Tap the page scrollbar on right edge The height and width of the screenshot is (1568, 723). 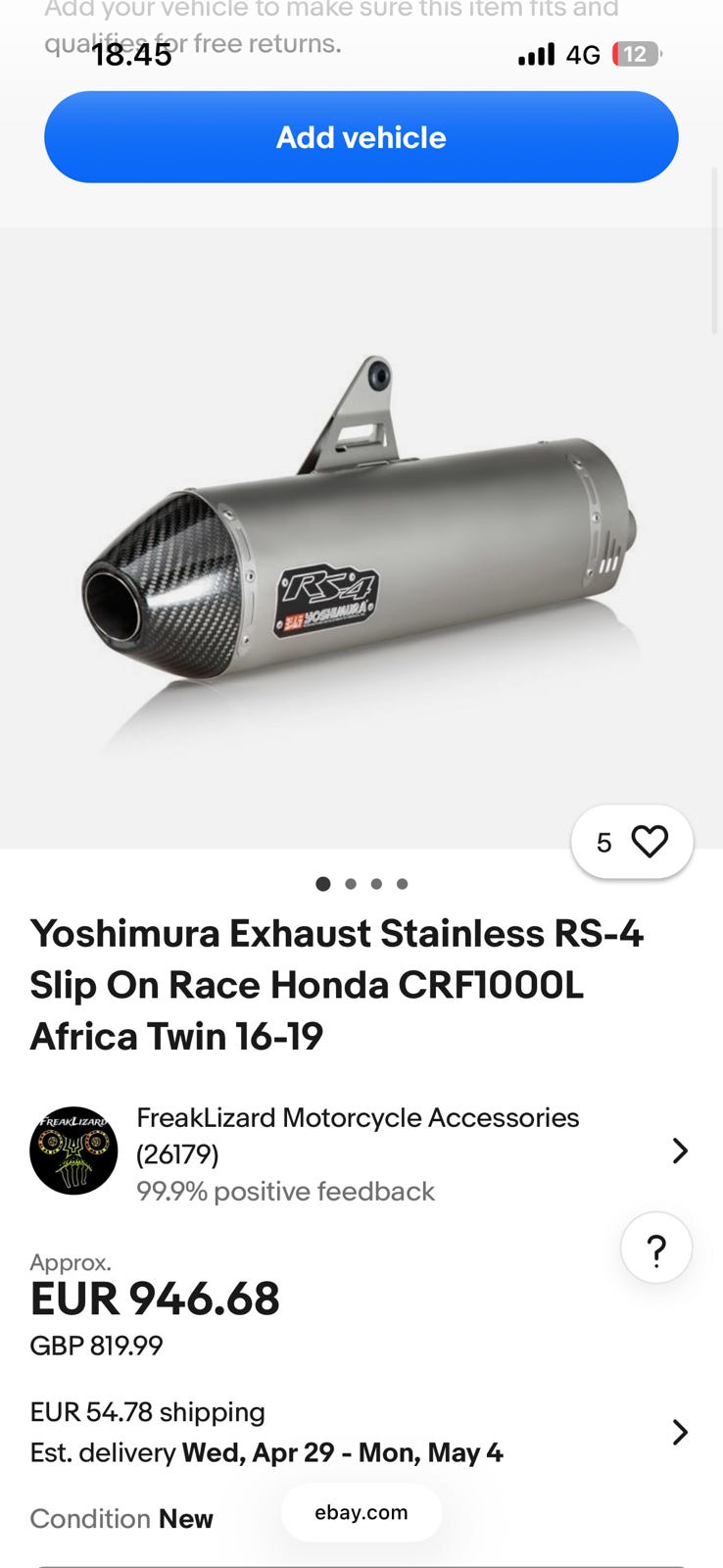click(x=715, y=251)
